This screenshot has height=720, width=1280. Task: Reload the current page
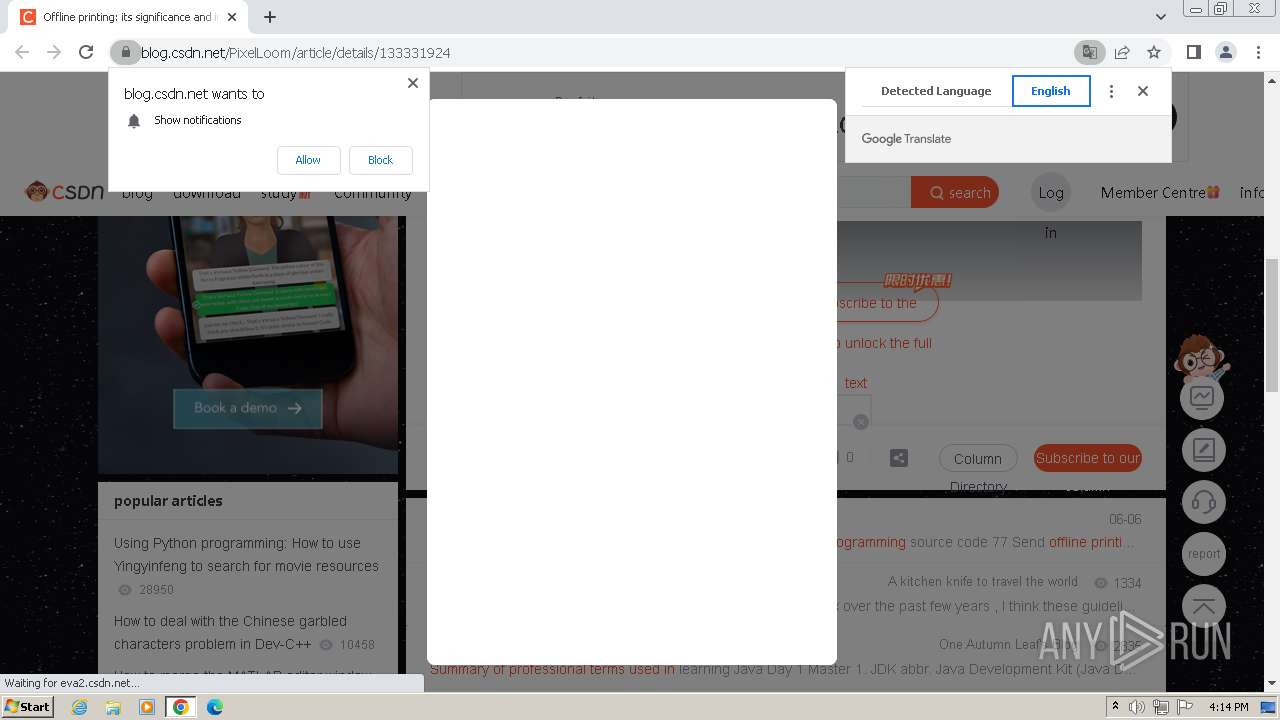tap(86, 52)
